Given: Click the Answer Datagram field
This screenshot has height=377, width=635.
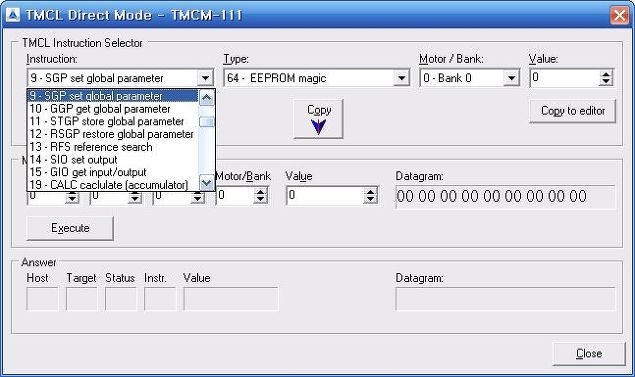Looking at the screenshot, I should tap(505, 299).
